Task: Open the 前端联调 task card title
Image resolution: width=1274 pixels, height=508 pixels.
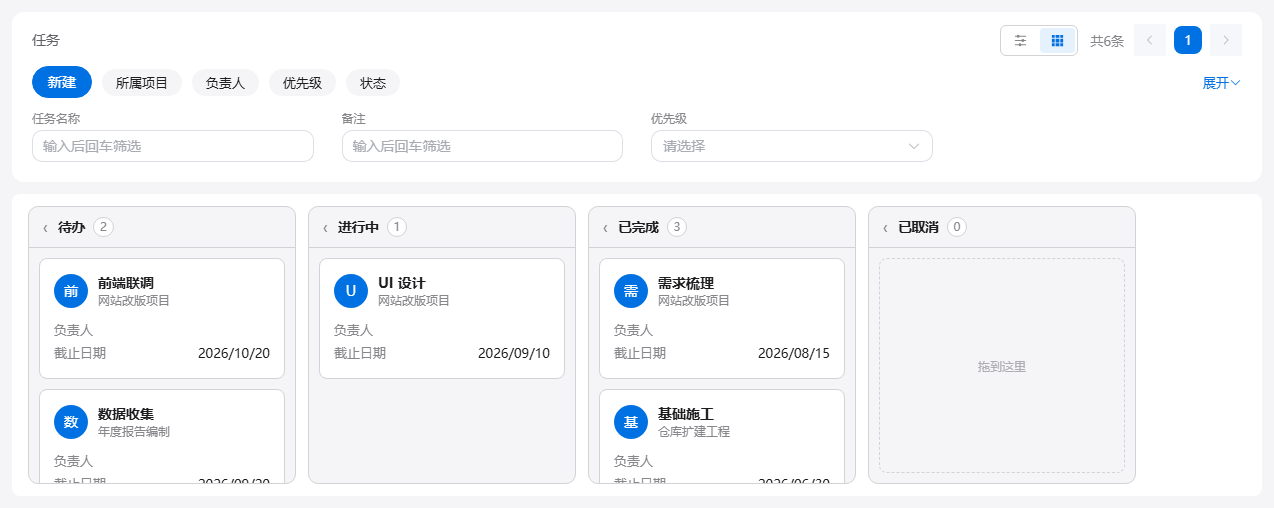Action: 126,283
